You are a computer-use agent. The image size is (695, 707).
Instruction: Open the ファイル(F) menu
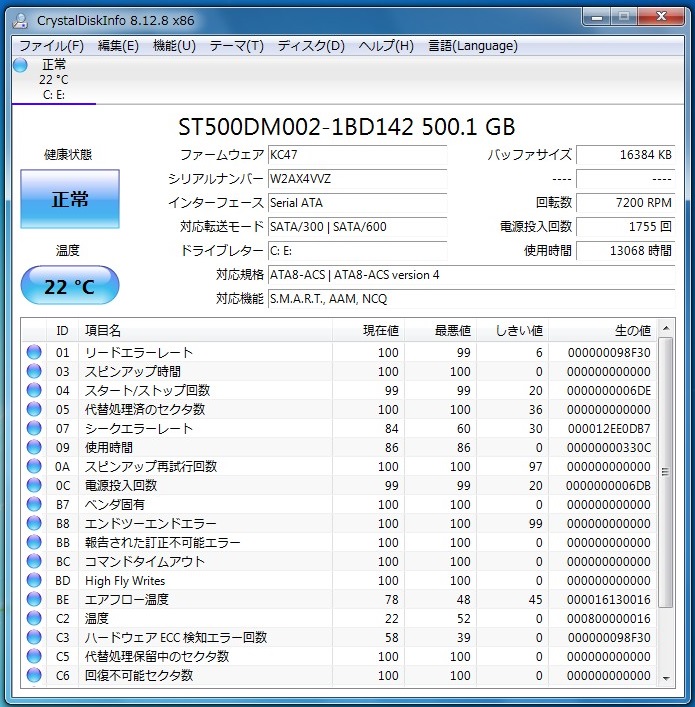(51, 46)
